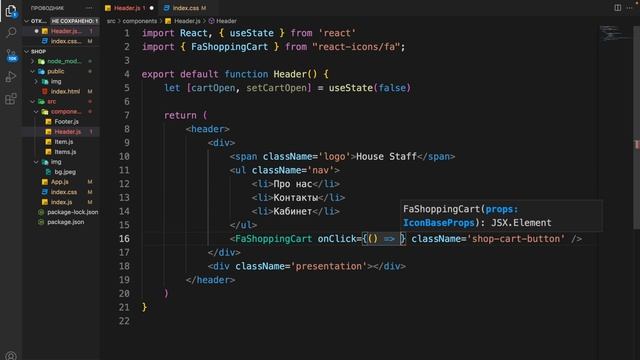Click "react-icons/fa" import string
640x360 pixels.
coord(356,47)
